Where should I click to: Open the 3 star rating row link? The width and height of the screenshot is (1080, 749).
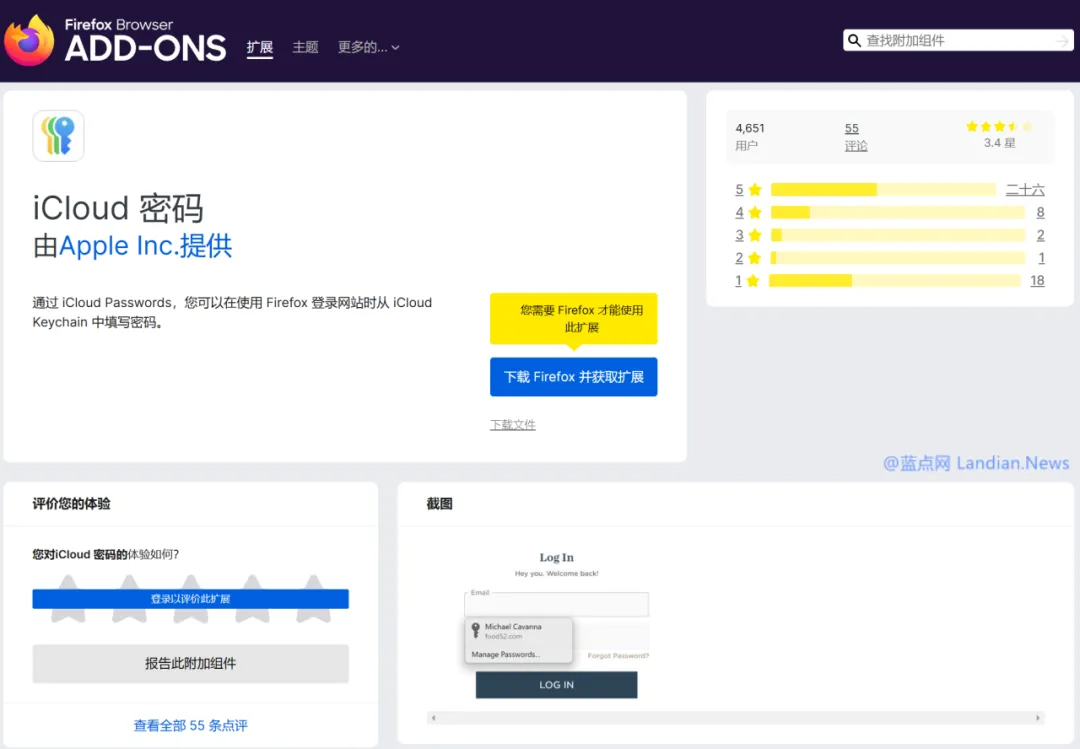coord(889,235)
